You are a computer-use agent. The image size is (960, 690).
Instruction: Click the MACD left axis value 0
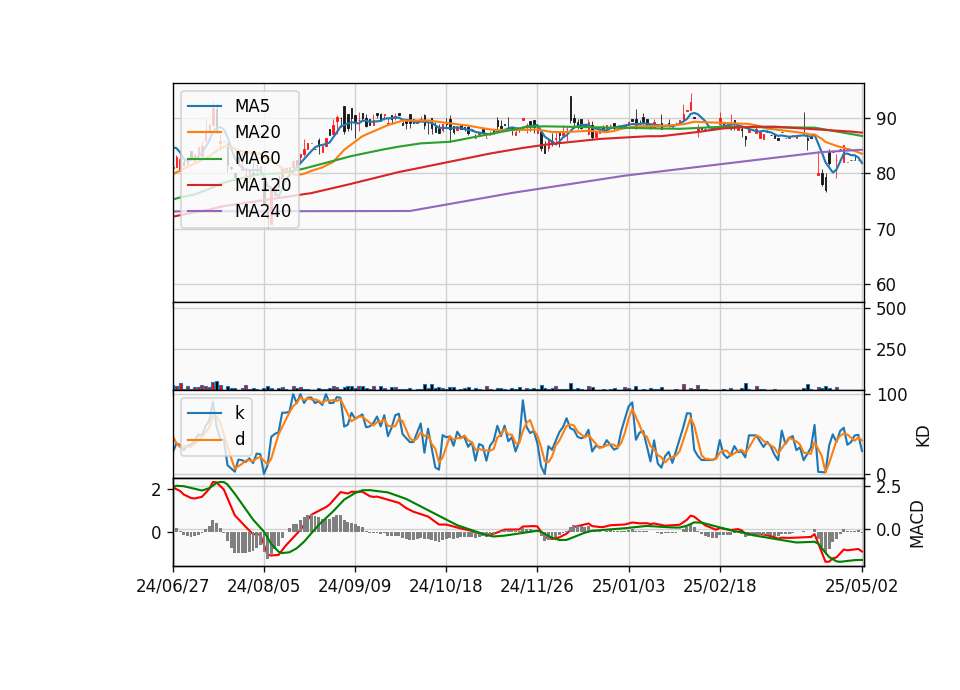[x=157, y=533]
